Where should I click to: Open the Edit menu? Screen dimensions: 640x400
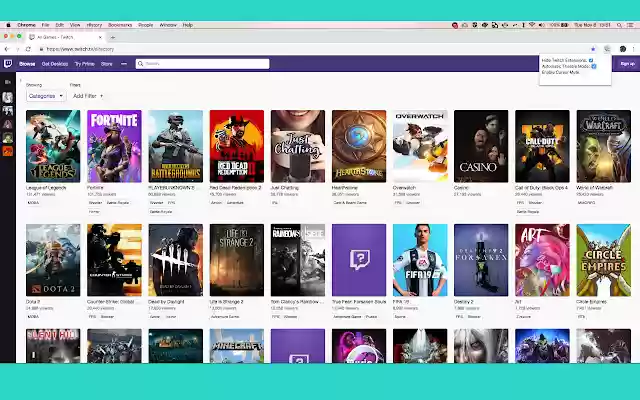(x=60, y=25)
